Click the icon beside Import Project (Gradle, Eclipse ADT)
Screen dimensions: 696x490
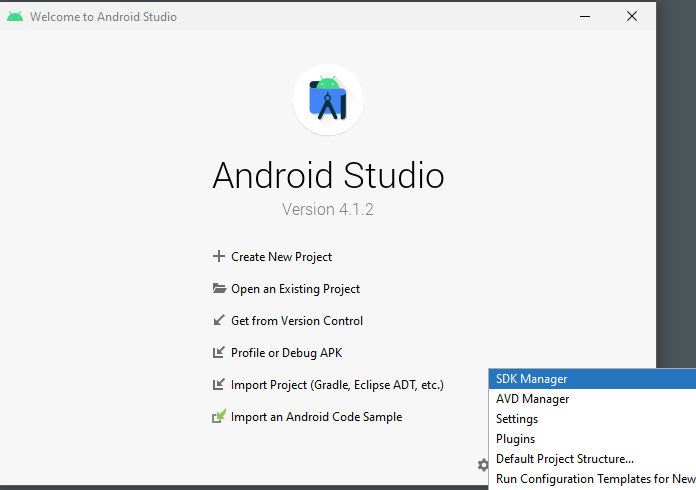(218, 384)
